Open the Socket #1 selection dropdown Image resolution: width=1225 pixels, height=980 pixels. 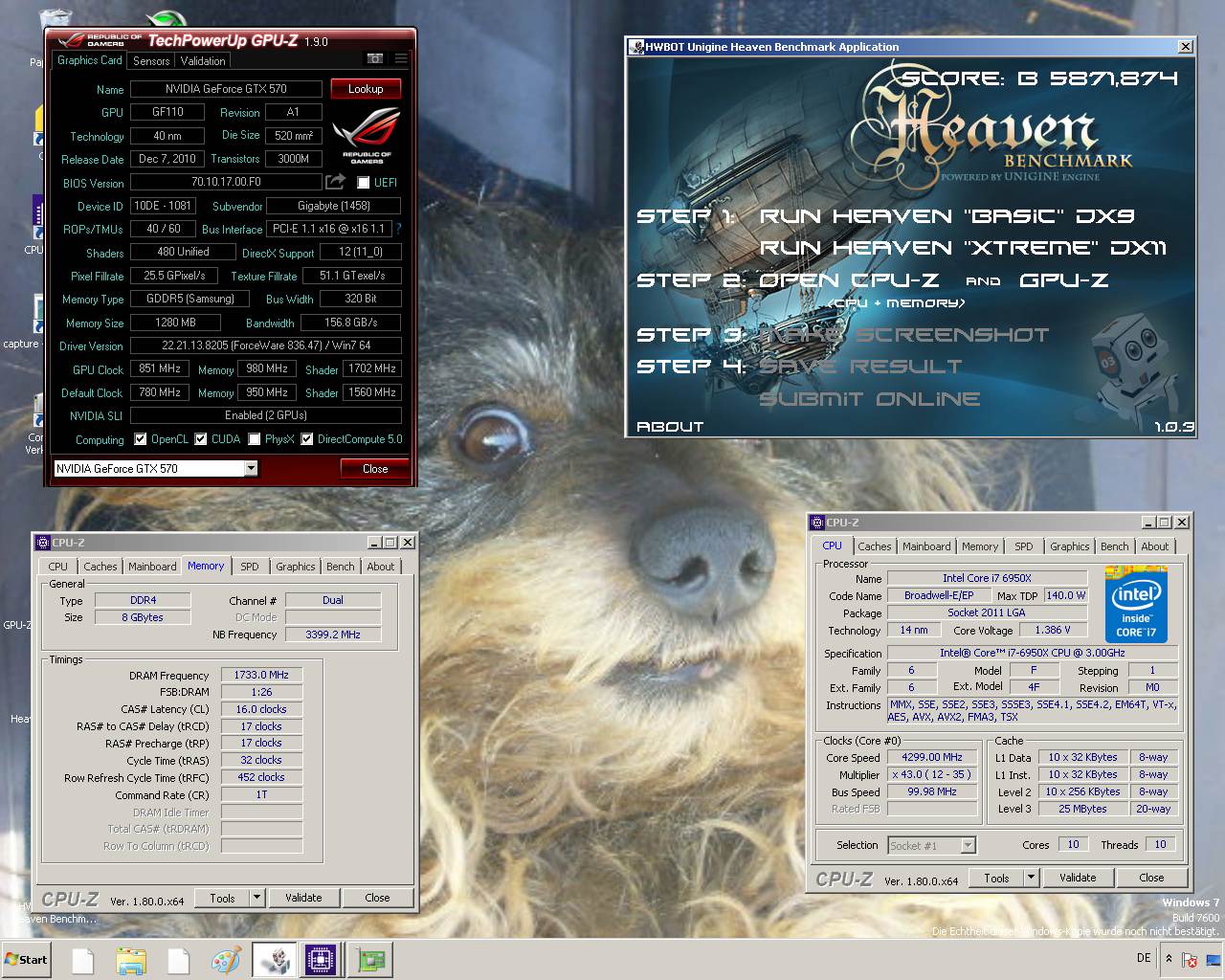969,845
